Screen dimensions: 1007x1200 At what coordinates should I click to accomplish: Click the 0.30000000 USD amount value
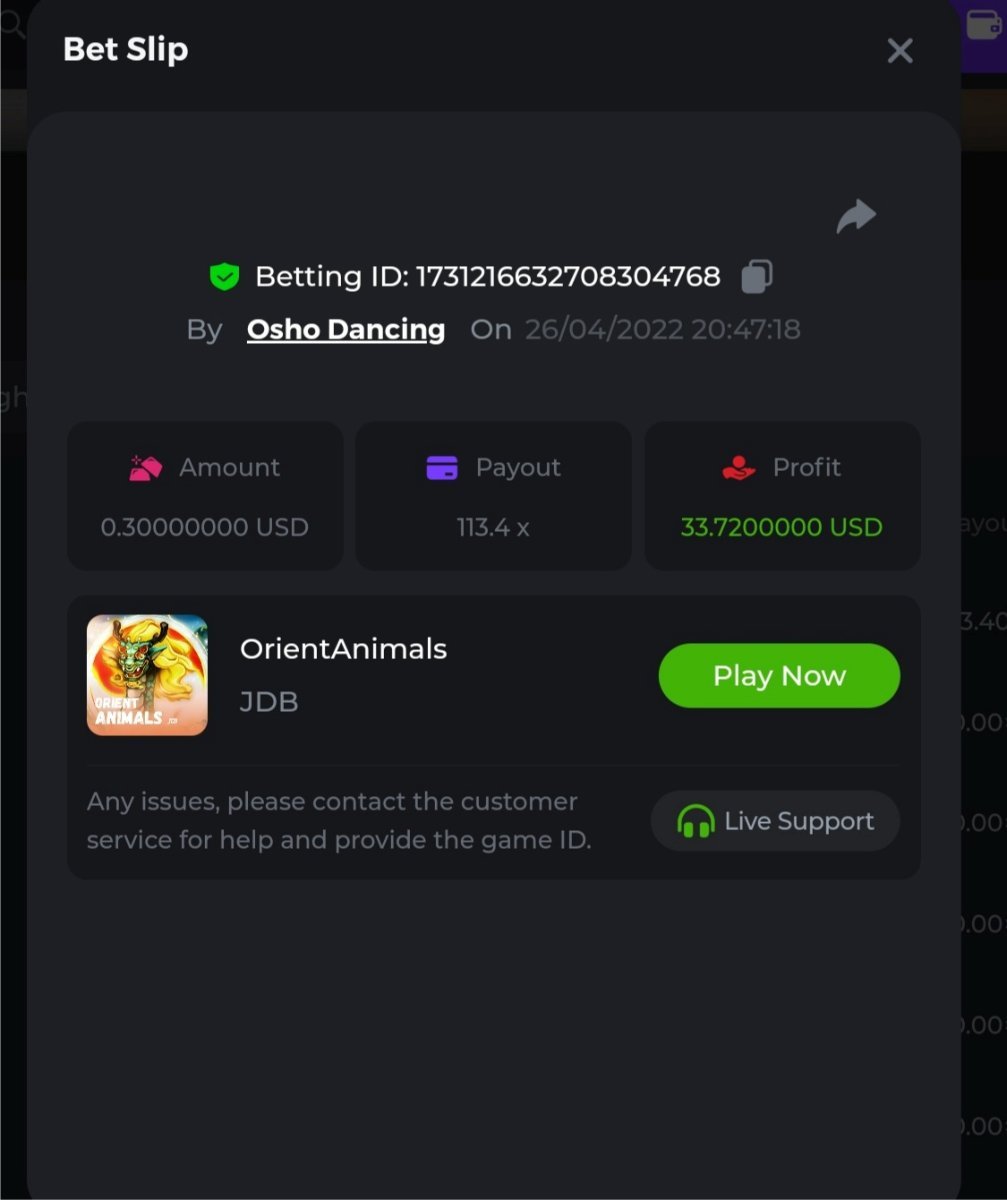205,527
